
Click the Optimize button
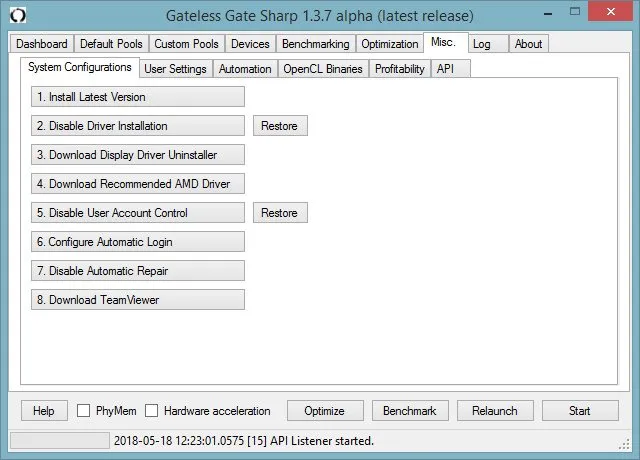click(325, 411)
